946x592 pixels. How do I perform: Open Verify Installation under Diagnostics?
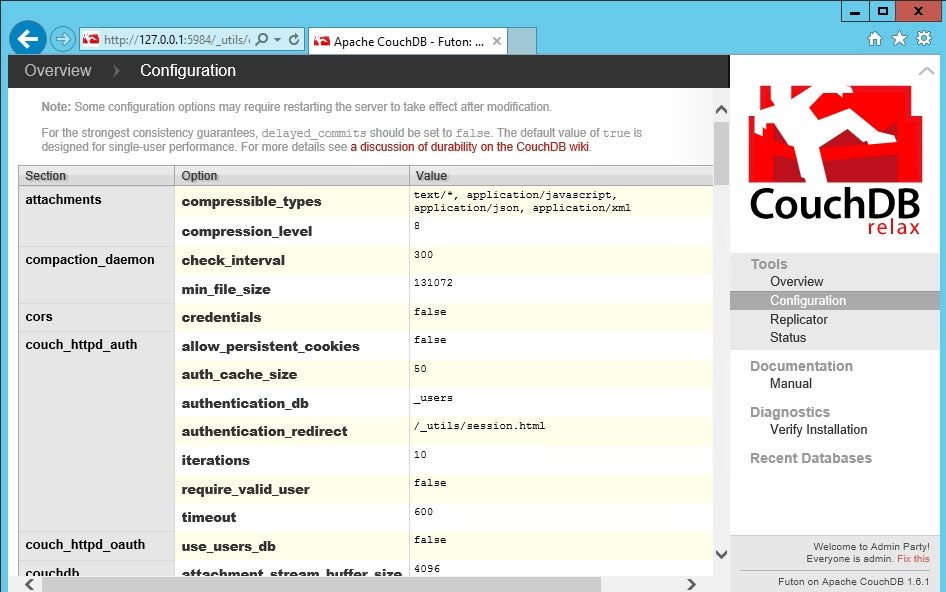(818, 430)
